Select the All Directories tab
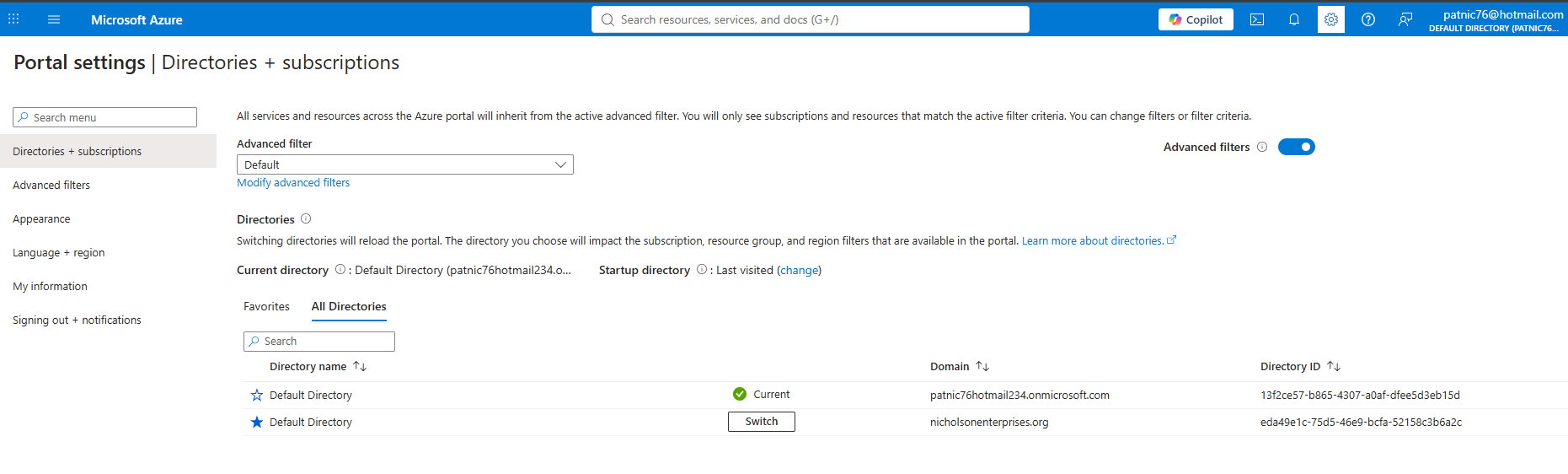 (x=349, y=306)
